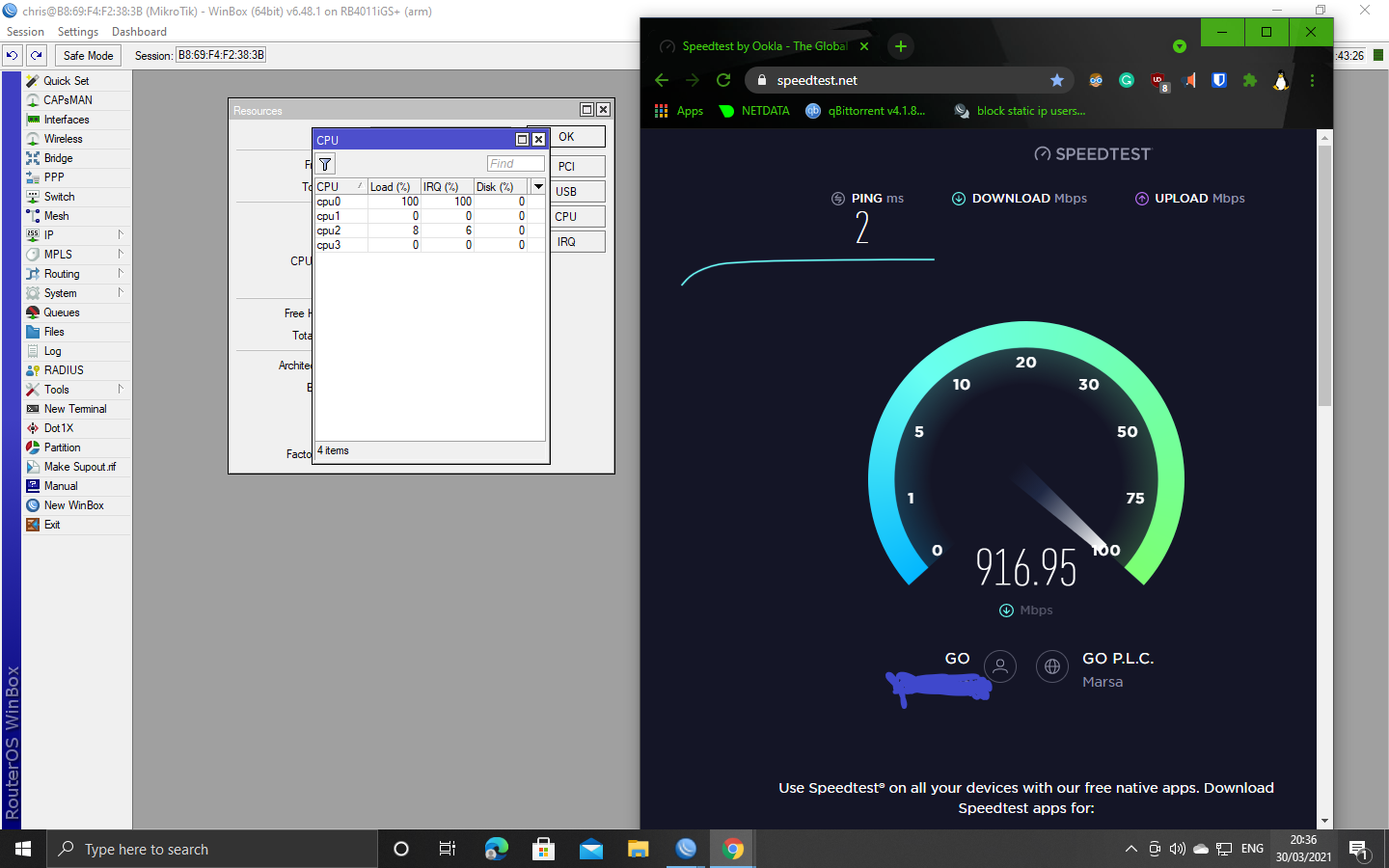This screenshot has height=868, width=1389.
Task: Click the globe icon next to GO P.L.C.
Action: click(x=1052, y=665)
